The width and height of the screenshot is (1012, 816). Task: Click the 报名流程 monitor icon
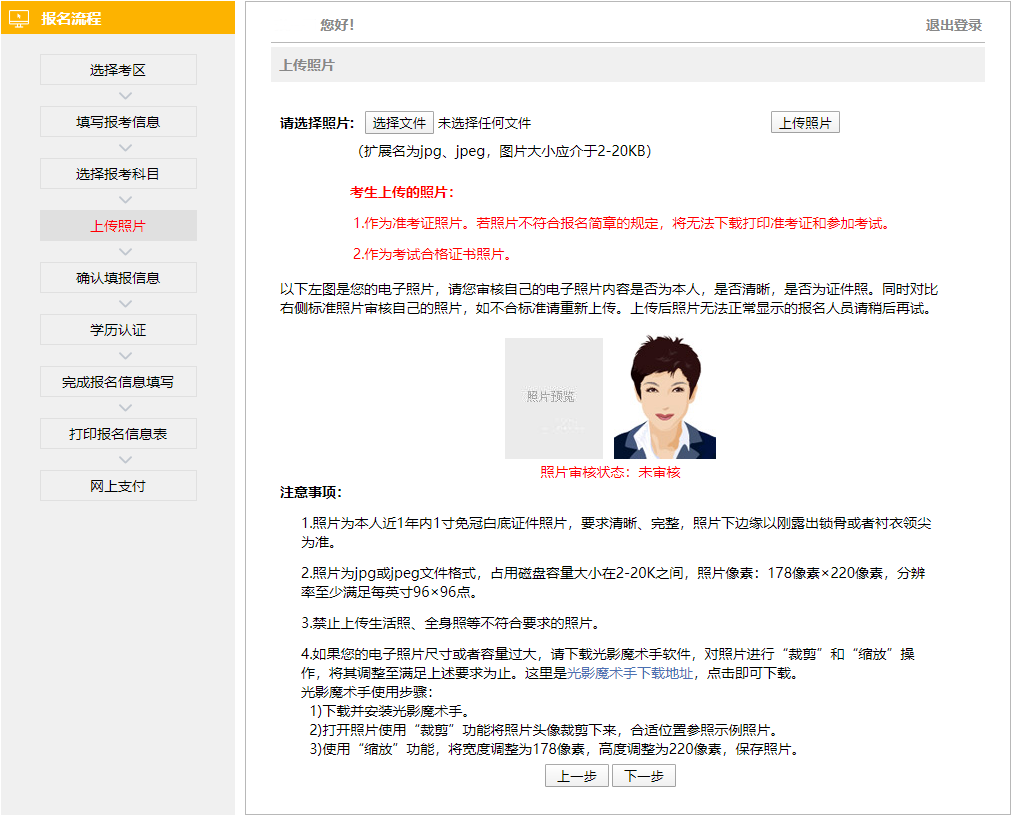[x=19, y=18]
